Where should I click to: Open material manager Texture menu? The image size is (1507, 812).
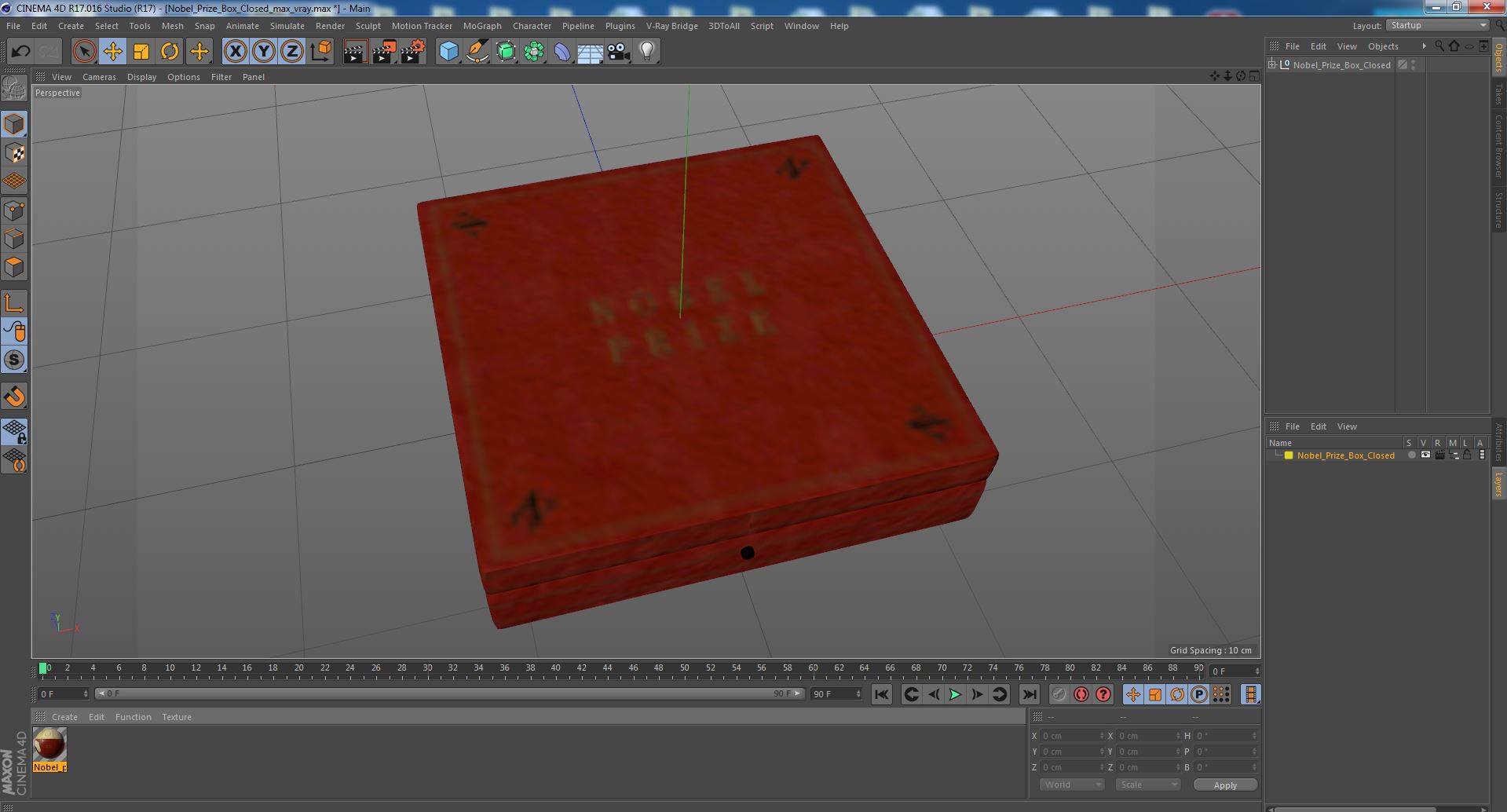click(x=177, y=717)
